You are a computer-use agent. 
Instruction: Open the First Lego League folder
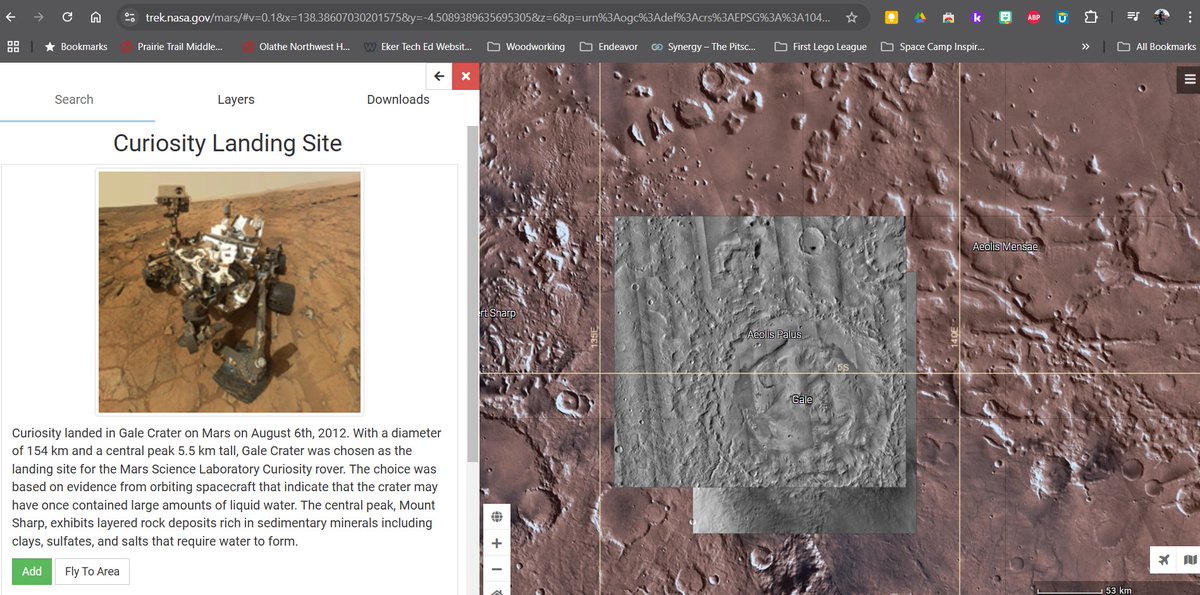(x=821, y=46)
